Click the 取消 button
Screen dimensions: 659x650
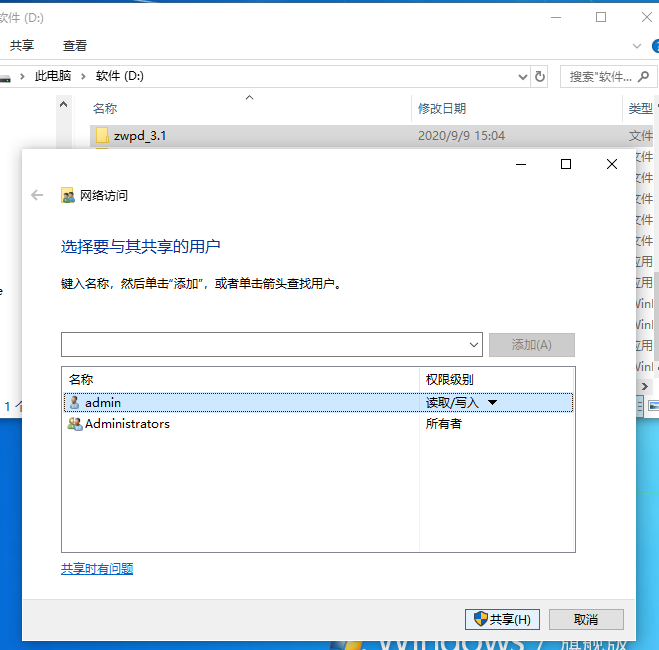[586, 619]
